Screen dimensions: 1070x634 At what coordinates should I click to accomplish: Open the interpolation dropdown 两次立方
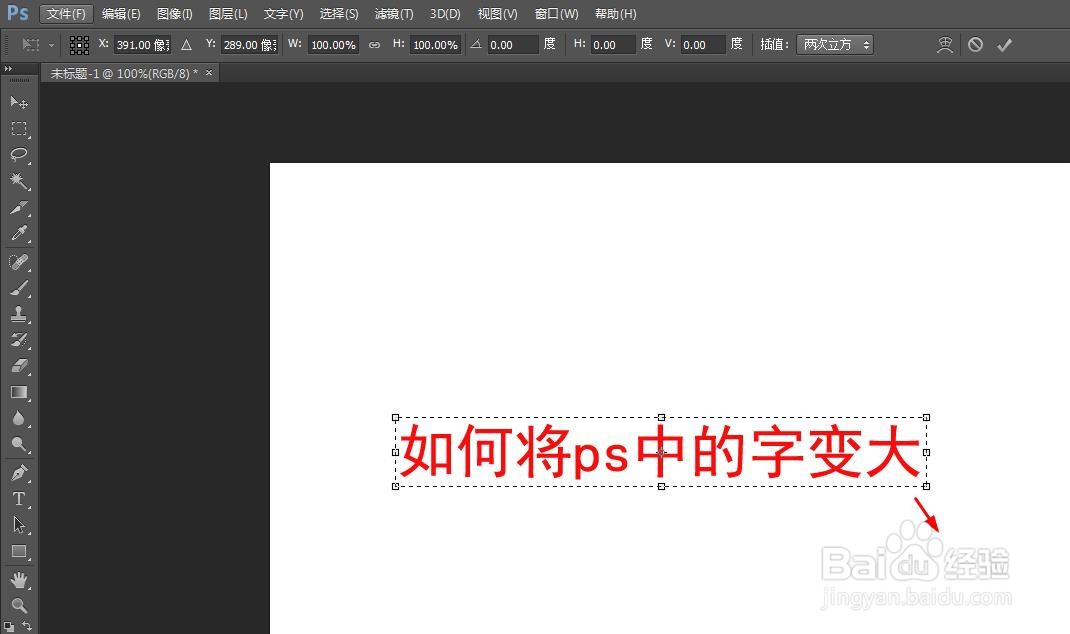pos(835,45)
